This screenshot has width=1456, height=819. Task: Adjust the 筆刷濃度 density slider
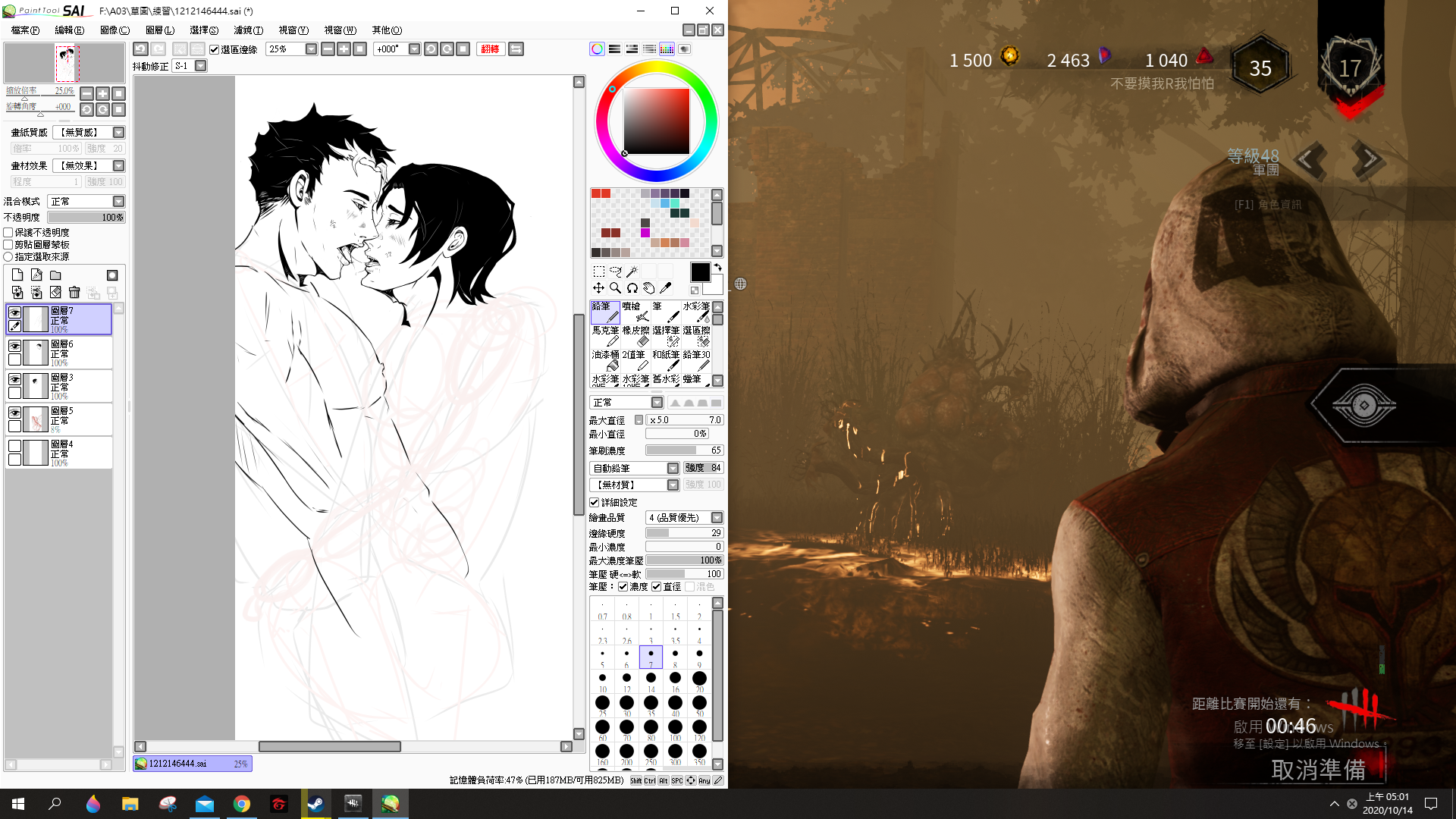(685, 450)
